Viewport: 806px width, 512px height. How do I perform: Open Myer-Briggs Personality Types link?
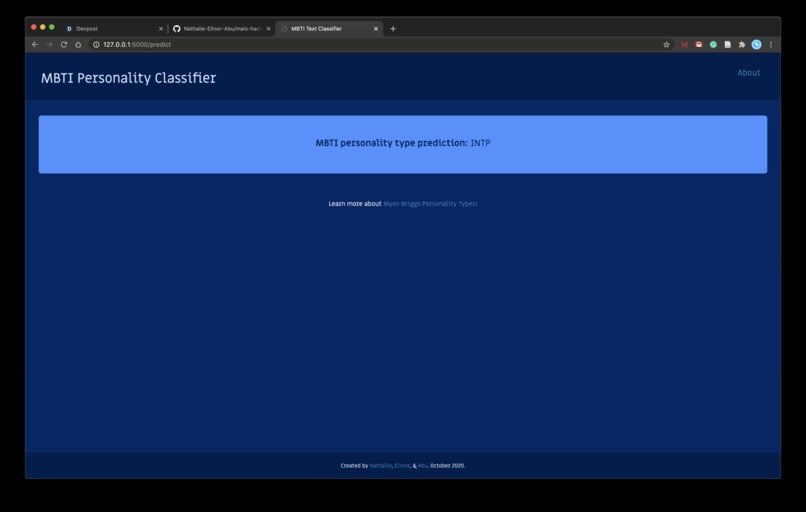coord(430,204)
